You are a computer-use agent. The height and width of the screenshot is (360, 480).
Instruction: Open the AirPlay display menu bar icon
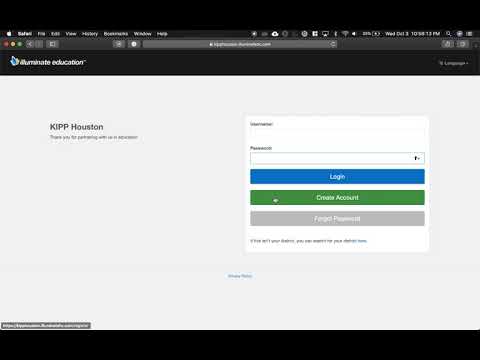(325, 34)
